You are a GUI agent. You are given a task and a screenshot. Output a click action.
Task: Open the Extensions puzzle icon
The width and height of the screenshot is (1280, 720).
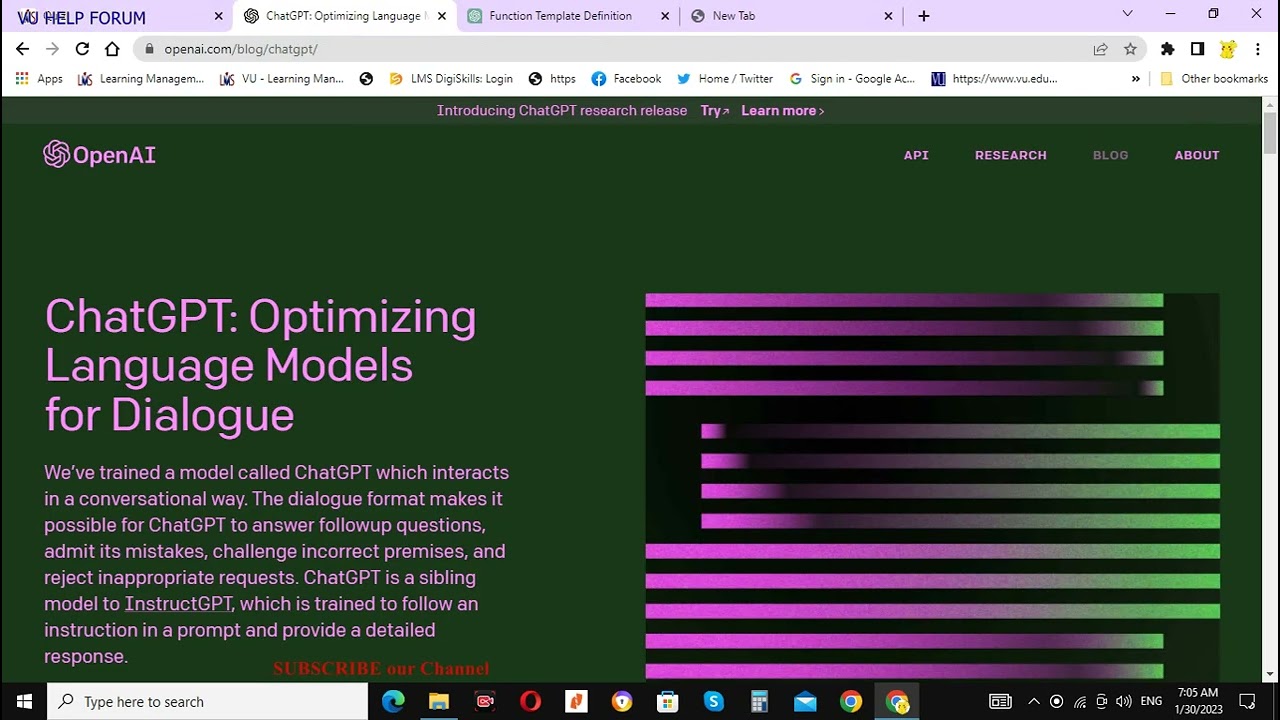tap(1167, 48)
